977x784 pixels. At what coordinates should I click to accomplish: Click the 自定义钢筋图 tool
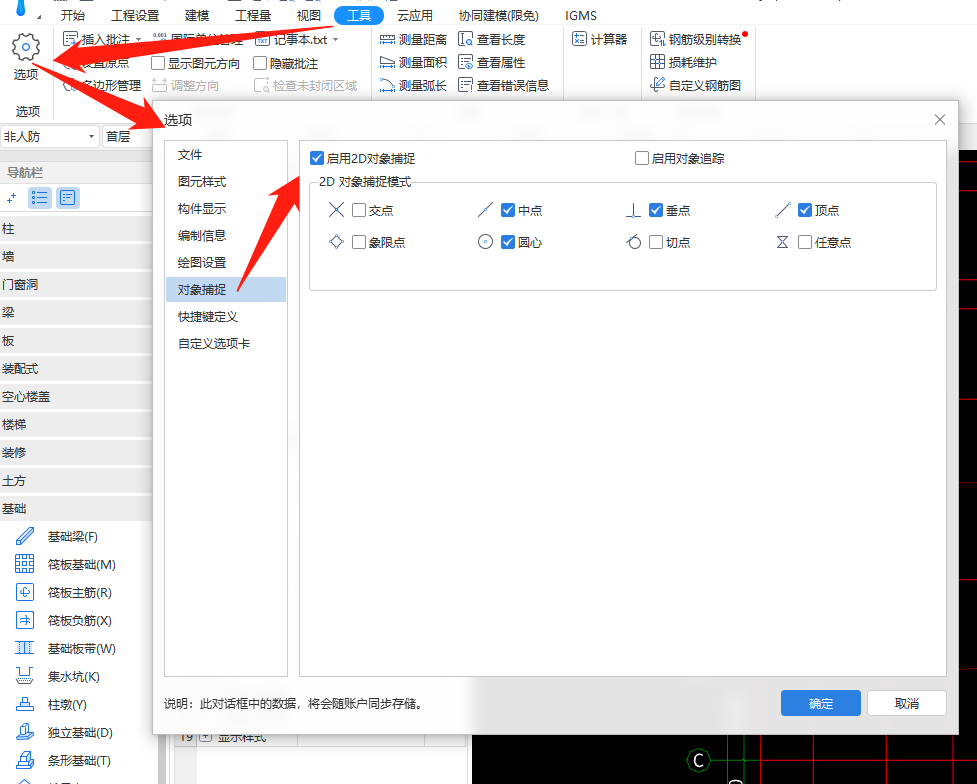(695, 85)
